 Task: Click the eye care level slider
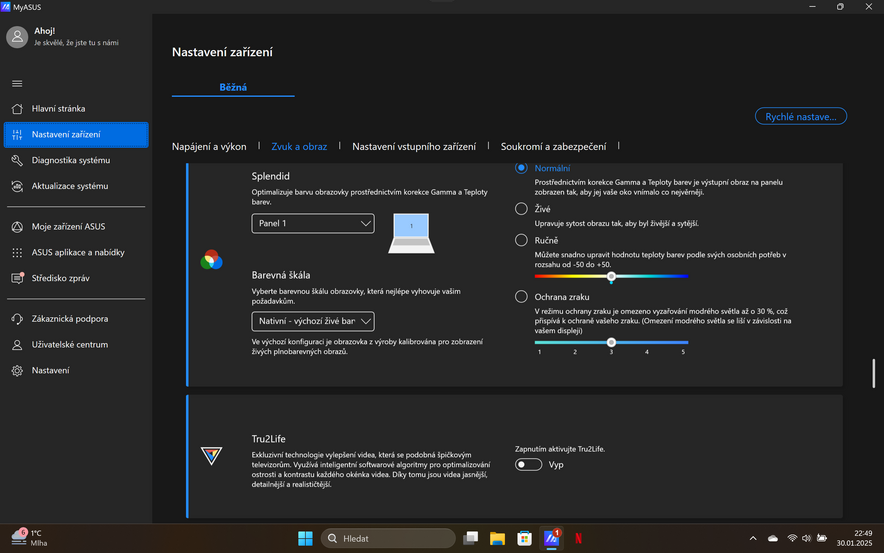click(x=611, y=342)
